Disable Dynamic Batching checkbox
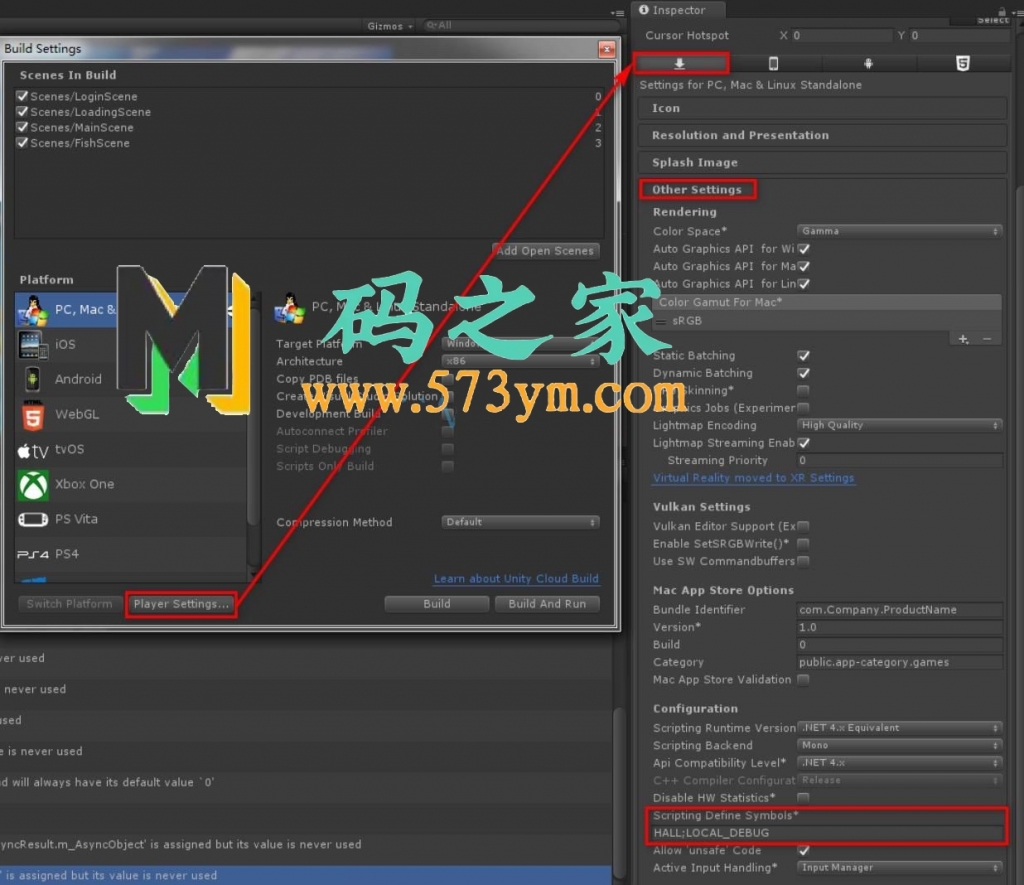 [804, 374]
